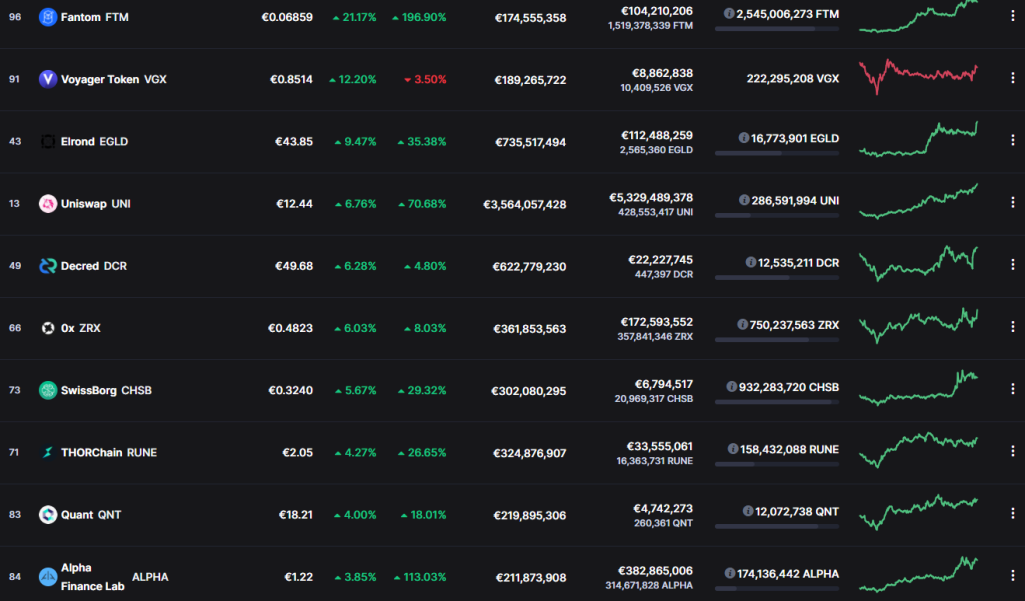Click the Voyager Token logo icon
1025x601 pixels.
point(48,79)
